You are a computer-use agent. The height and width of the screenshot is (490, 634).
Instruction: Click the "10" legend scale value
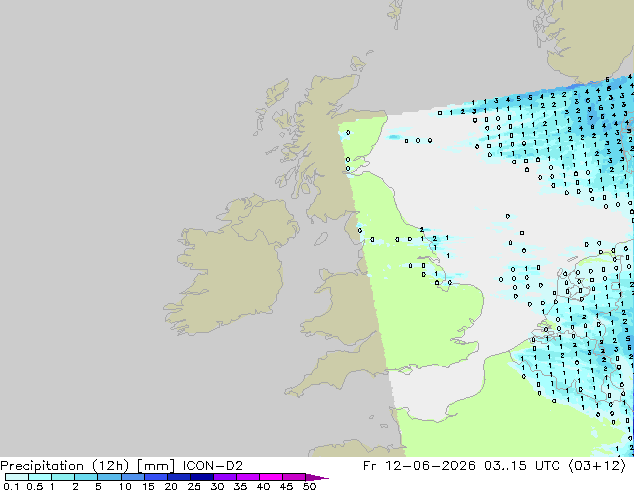click(125, 486)
